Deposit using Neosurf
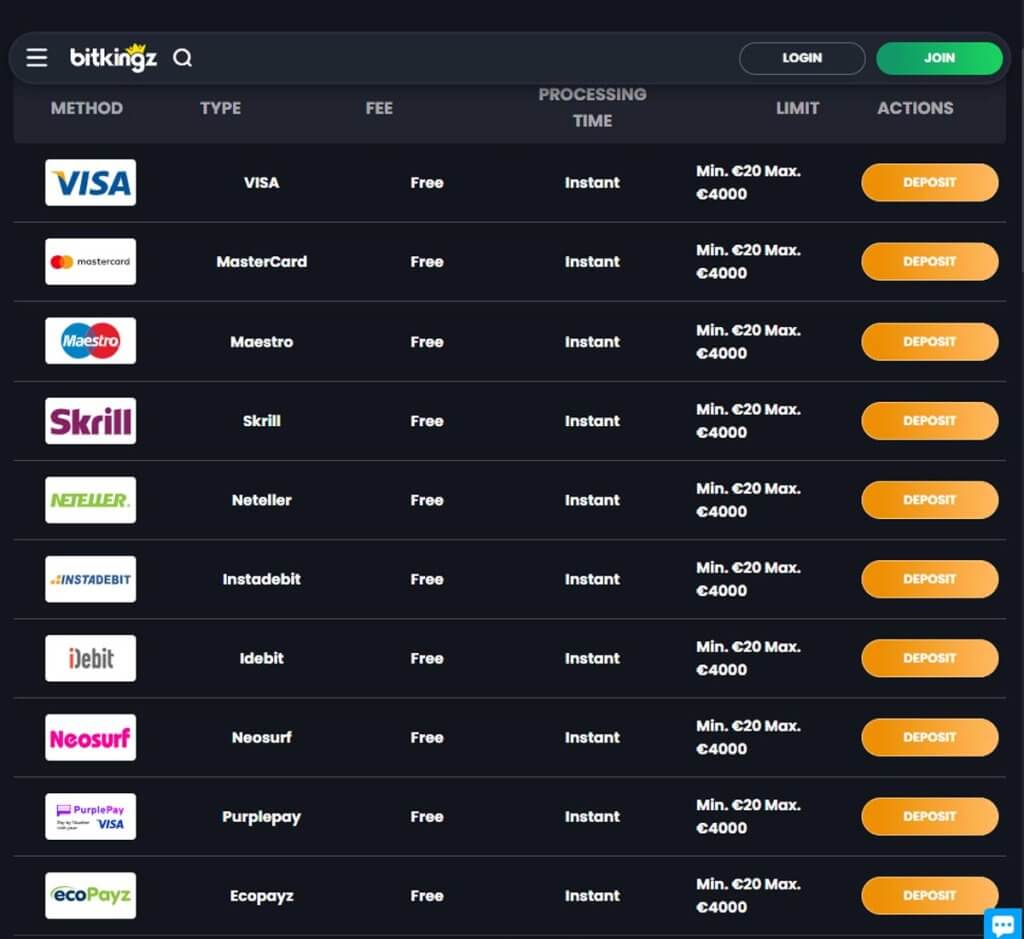The image size is (1024, 939). tap(929, 737)
